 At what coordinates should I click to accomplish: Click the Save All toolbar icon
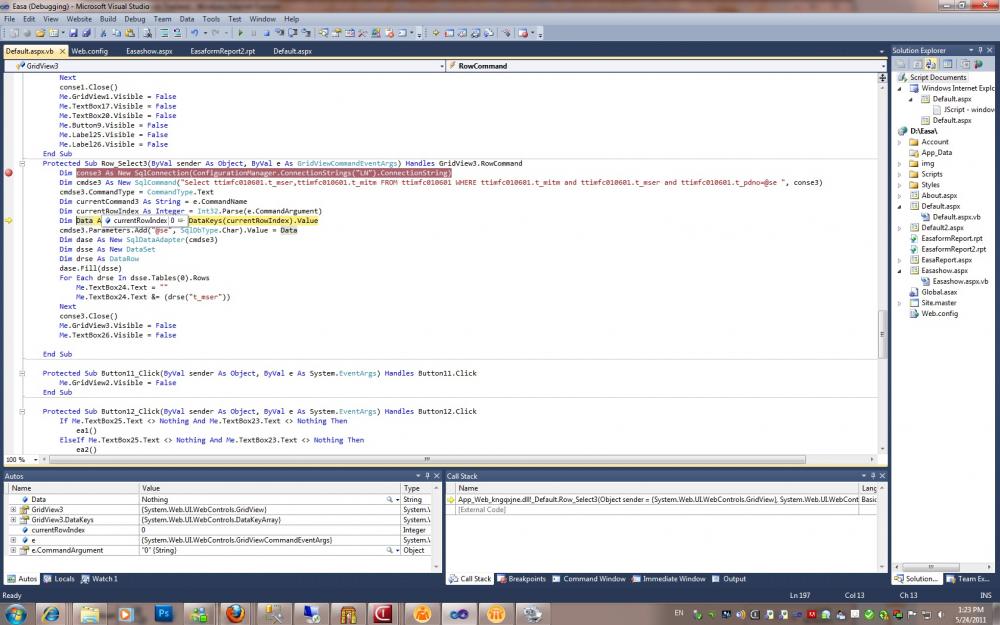pyautogui.click(x=88, y=34)
